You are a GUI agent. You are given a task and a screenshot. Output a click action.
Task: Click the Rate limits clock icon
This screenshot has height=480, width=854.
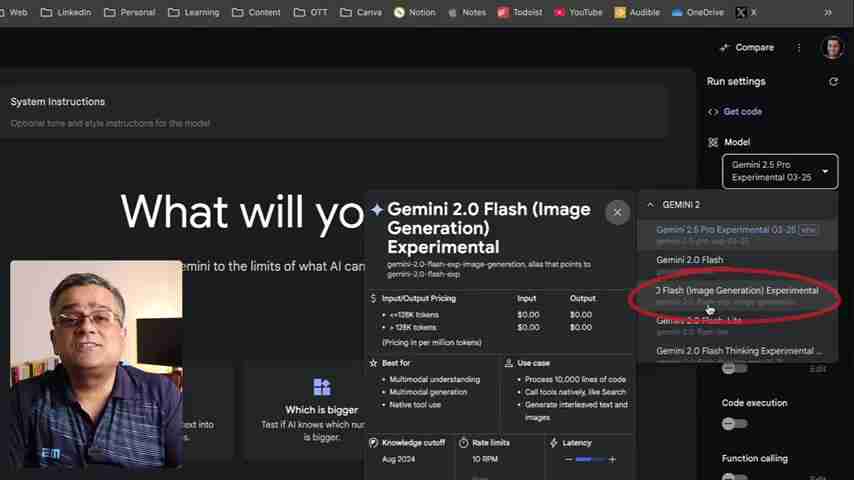(x=463, y=443)
